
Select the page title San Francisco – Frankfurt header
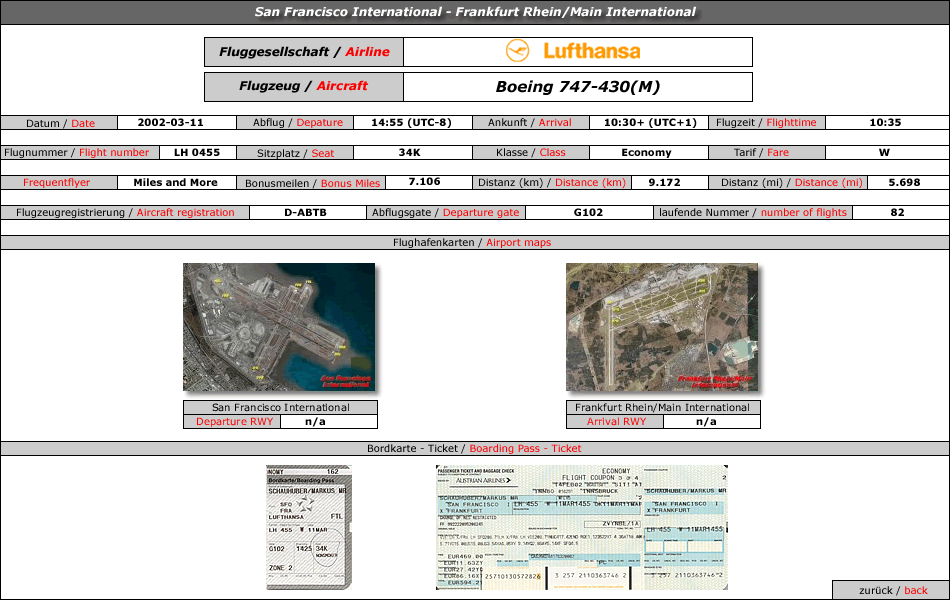tap(475, 12)
